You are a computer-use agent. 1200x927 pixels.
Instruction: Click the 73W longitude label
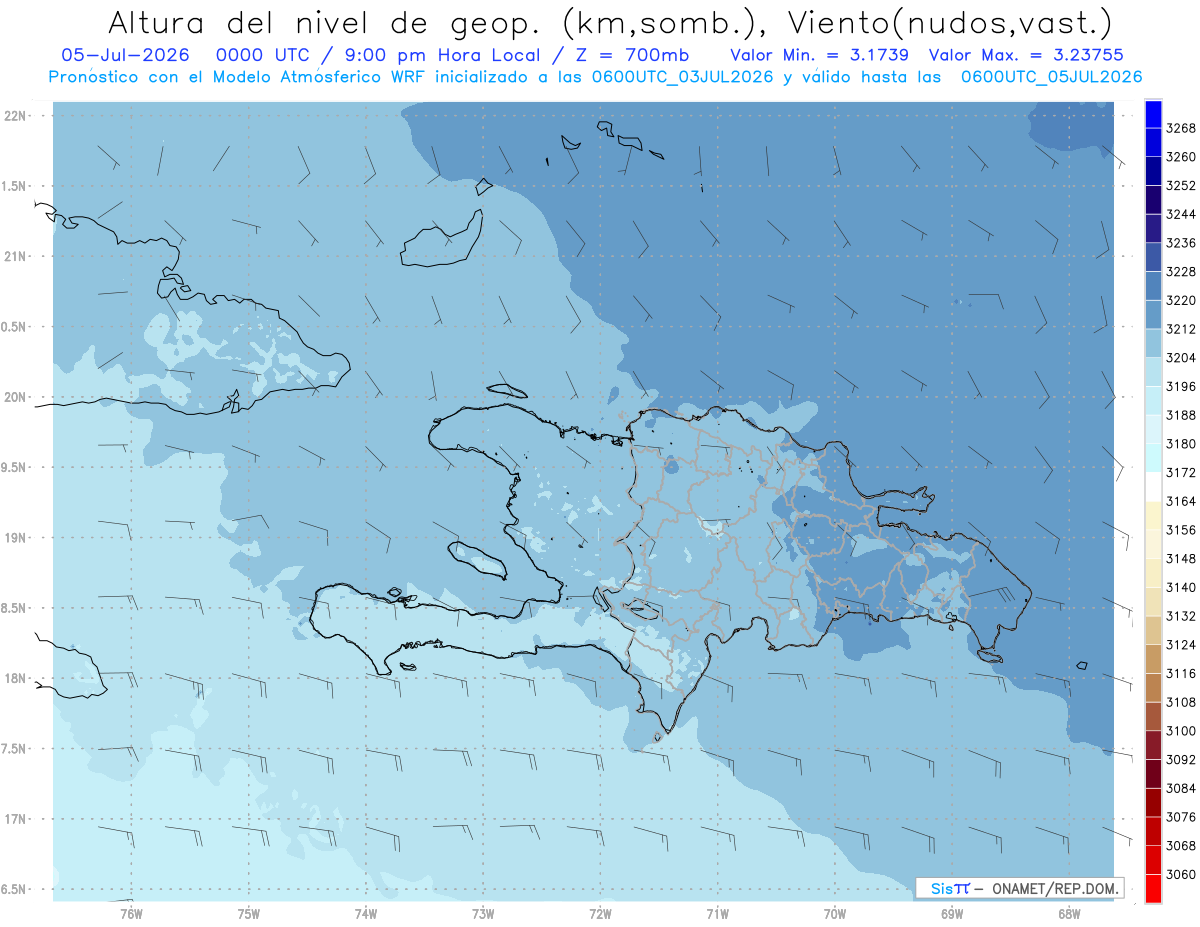[x=482, y=914]
